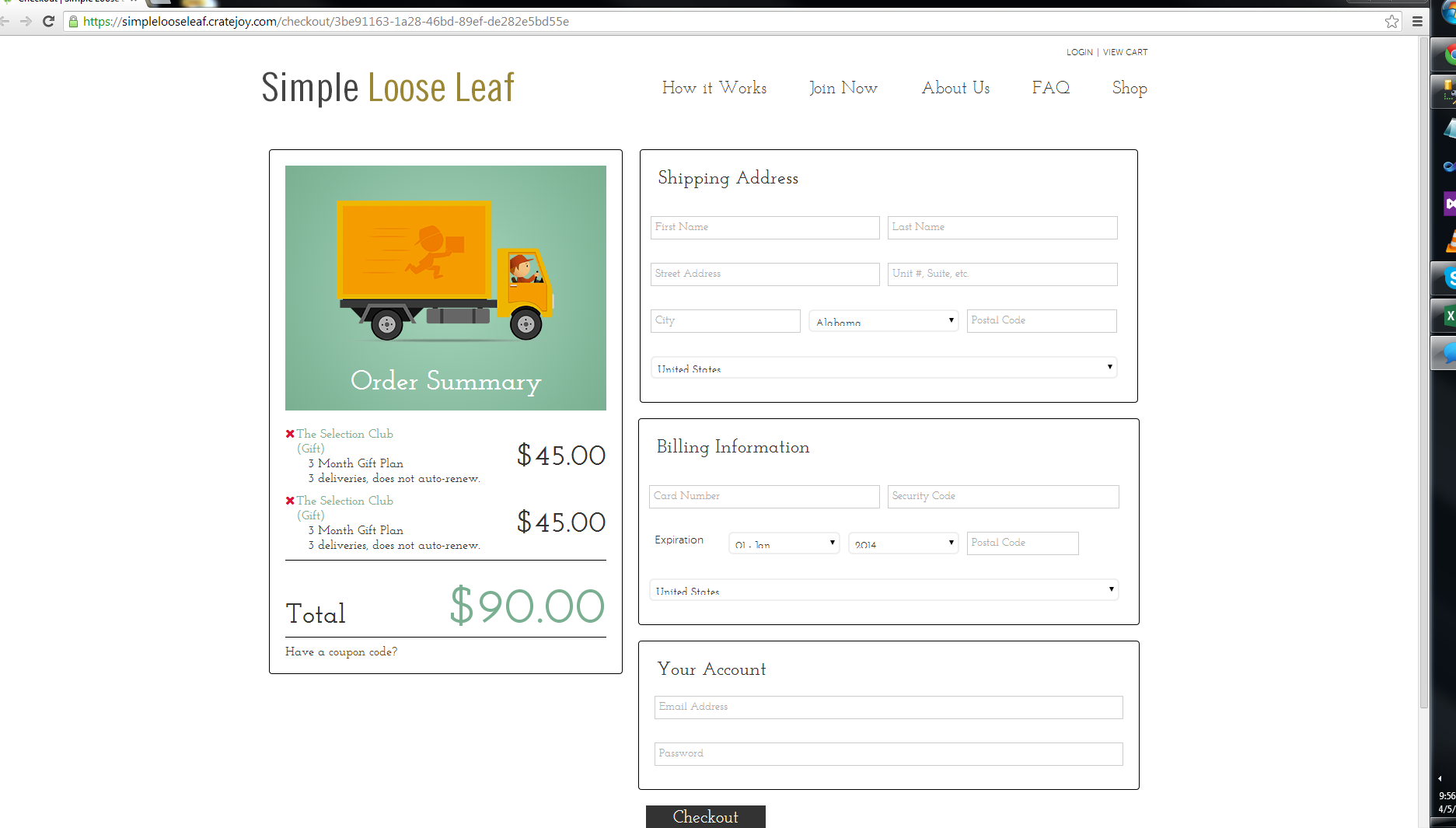Open the FAQ page

click(x=1051, y=88)
